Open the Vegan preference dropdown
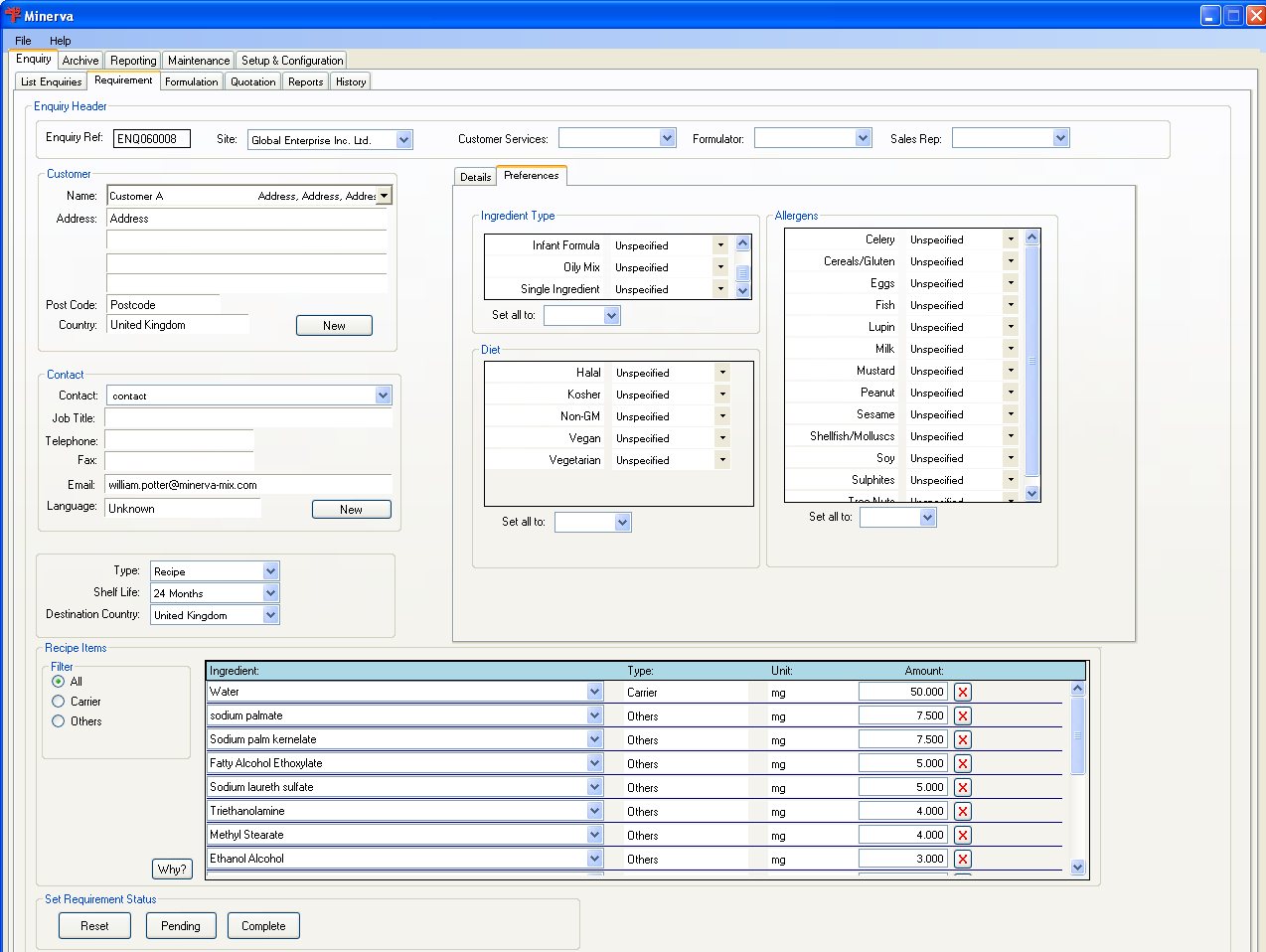Screen dimensions: 1266x952 click(722, 438)
